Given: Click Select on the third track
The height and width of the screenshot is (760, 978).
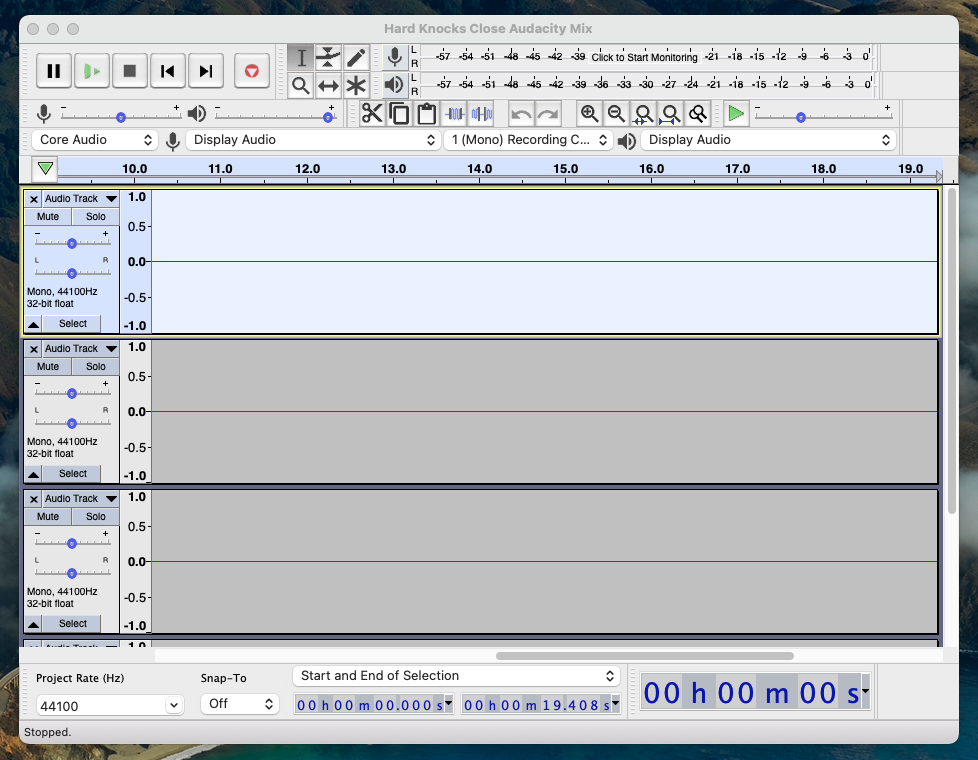Looking at the screenshot, I should (x=72, y=624).
